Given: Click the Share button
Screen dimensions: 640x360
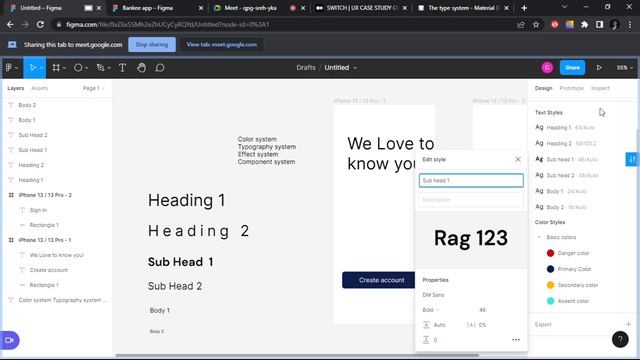Looking at the screenshot, I should (x=572, y=68).
